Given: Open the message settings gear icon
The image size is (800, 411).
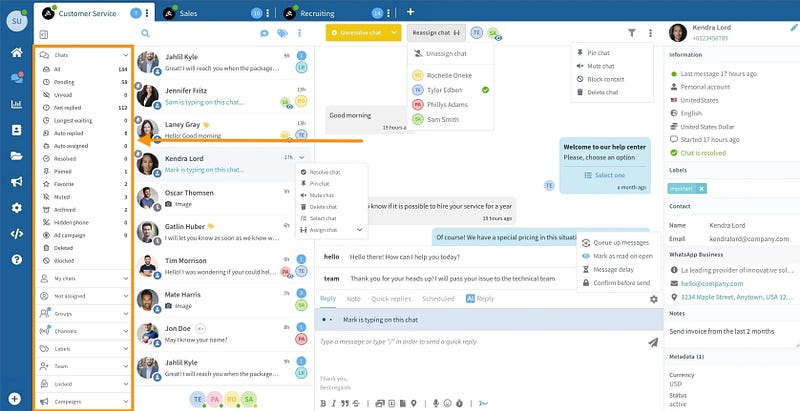Looking at the screenshot, I should point(653,299).
